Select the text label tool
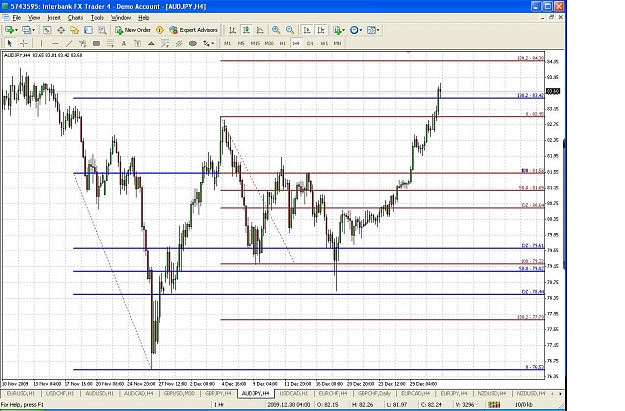Viewport: 625px width, 411px height. tap(138, 43)
